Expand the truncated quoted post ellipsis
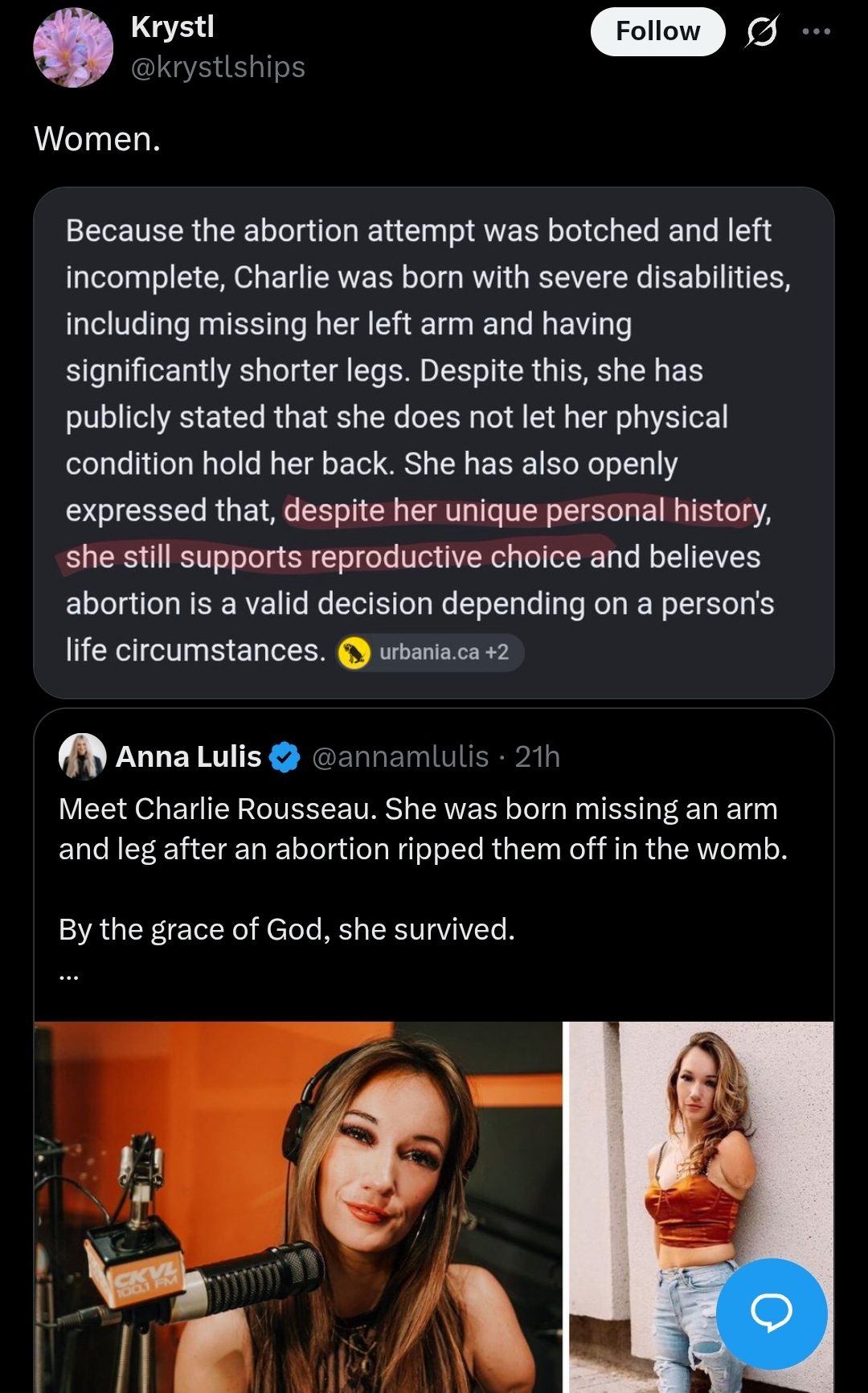This screenshot has height=1393, width=868. (x=69, y=975)
